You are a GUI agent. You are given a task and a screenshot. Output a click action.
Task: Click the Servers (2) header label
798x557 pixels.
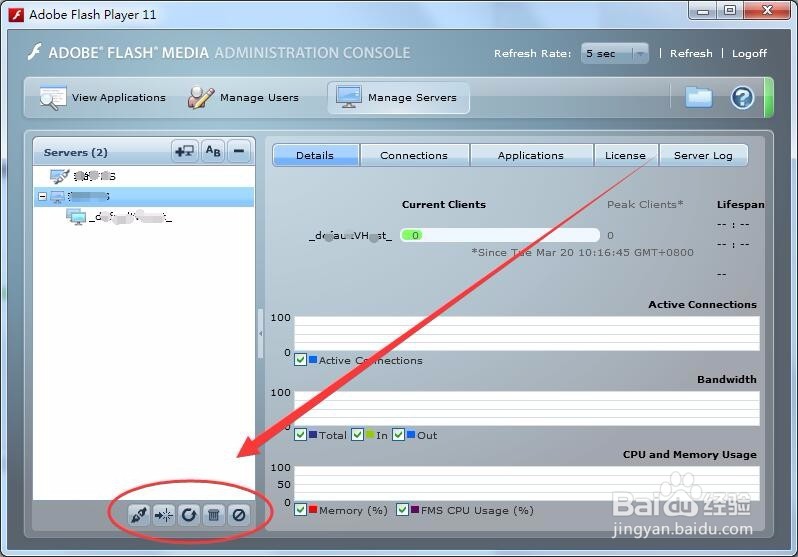tap(75, 152)
